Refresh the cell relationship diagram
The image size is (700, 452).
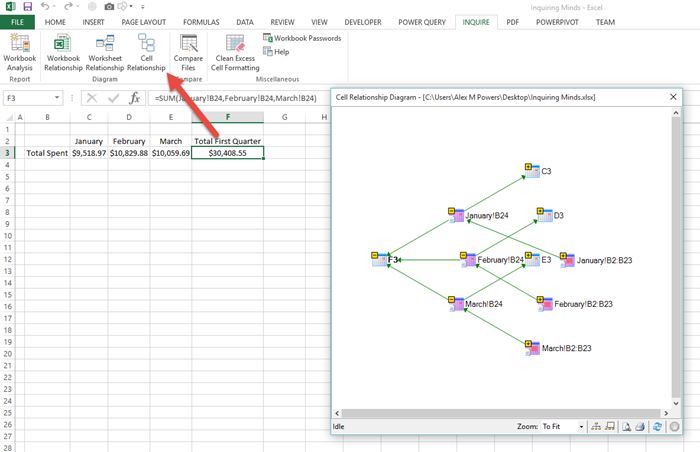coord(657,426)
